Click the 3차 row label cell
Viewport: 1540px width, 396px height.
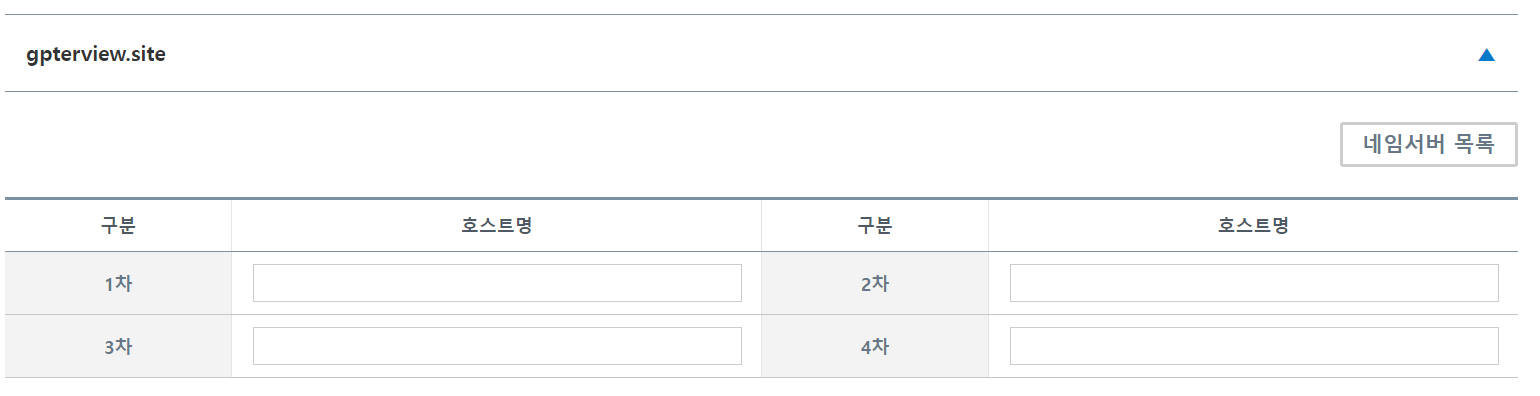tap(118, 346)
